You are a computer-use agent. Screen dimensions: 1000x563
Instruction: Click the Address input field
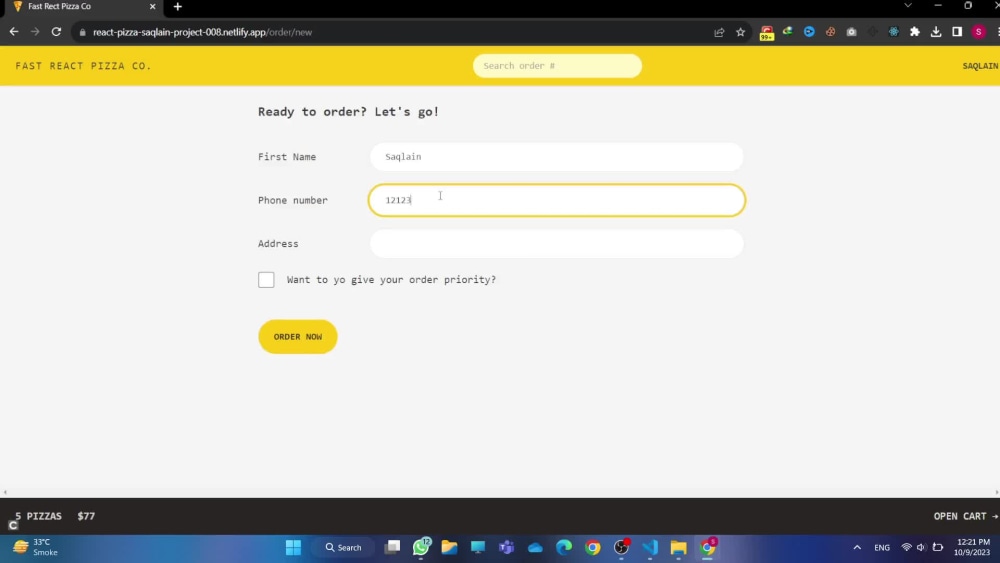556,244
